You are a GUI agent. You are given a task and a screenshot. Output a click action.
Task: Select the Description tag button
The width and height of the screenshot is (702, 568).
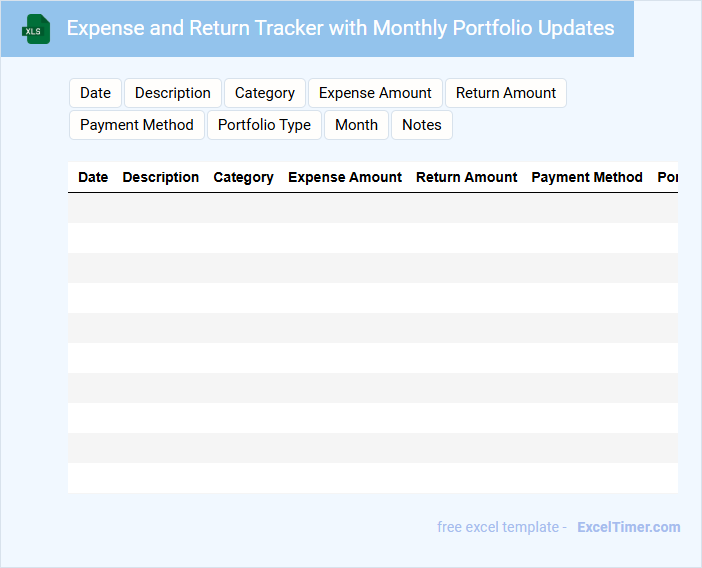point(173,93)
